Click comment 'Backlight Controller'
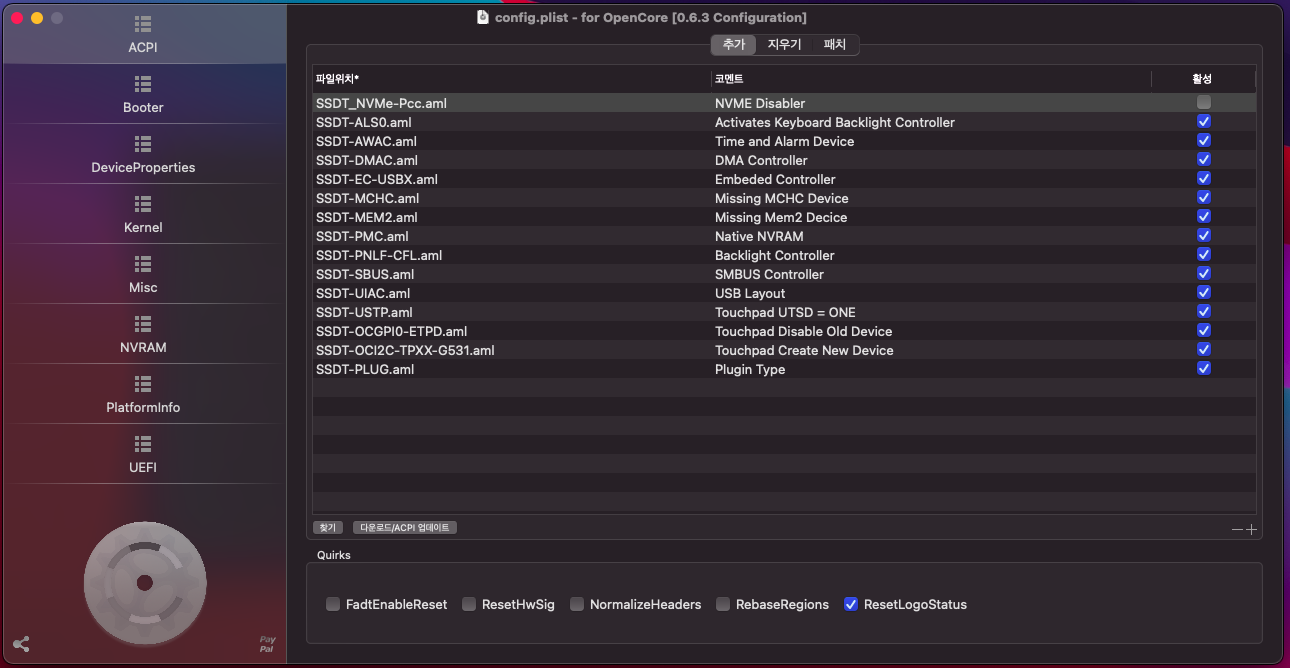Screen dimensions: 1290x668 point(775,255)
